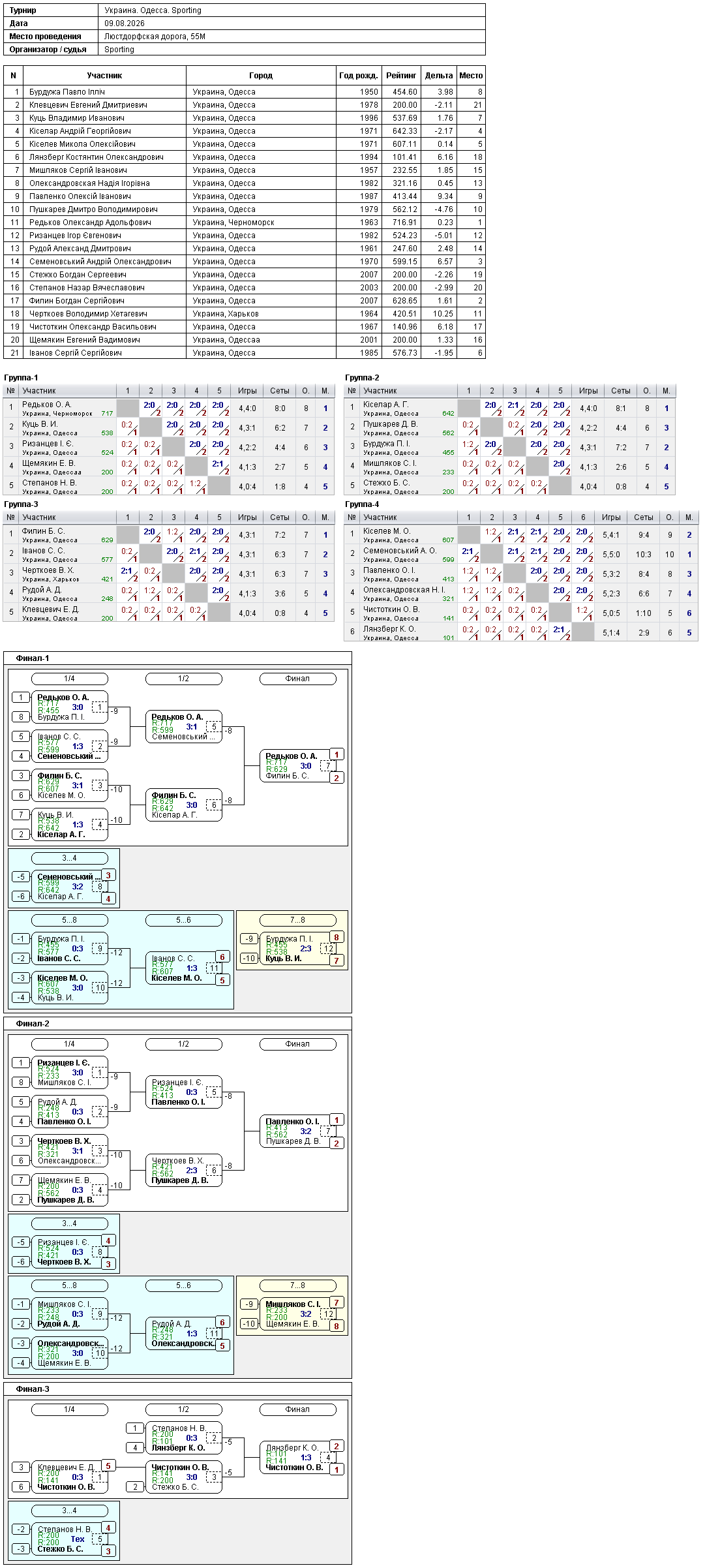Click Лянзберг К. О. in Группа-4 table
Viewport: 705px width, 1568px height.
point(389,629)
